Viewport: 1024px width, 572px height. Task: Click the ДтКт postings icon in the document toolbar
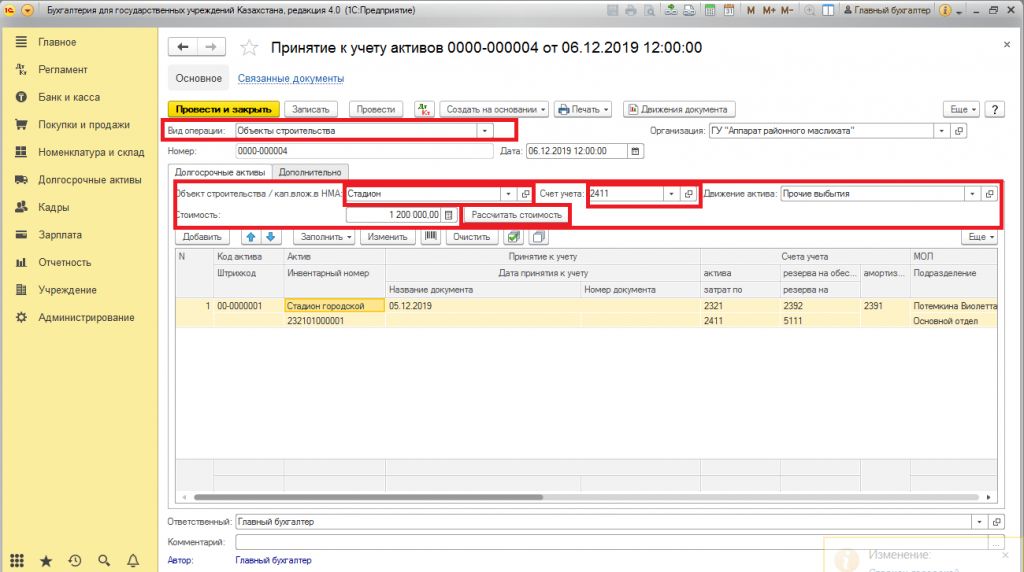pos(424,109)
